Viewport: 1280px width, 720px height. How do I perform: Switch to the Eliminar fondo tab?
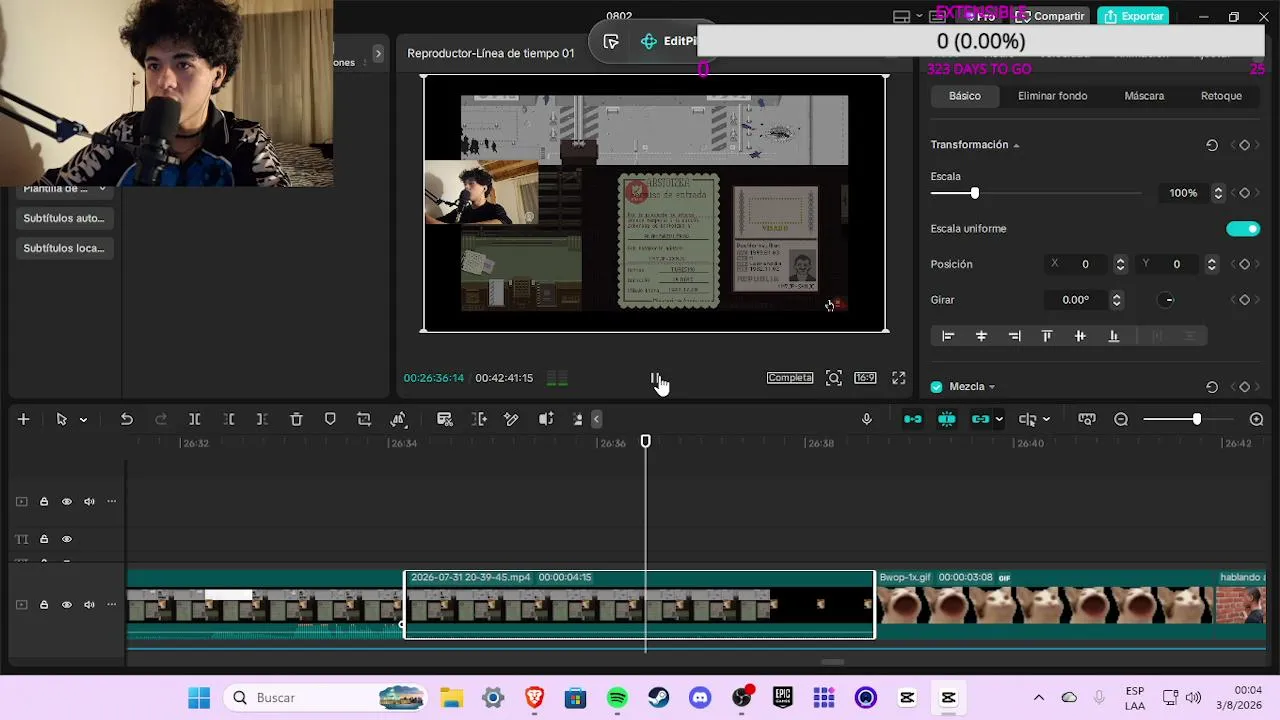click(x=1053, y=96)
